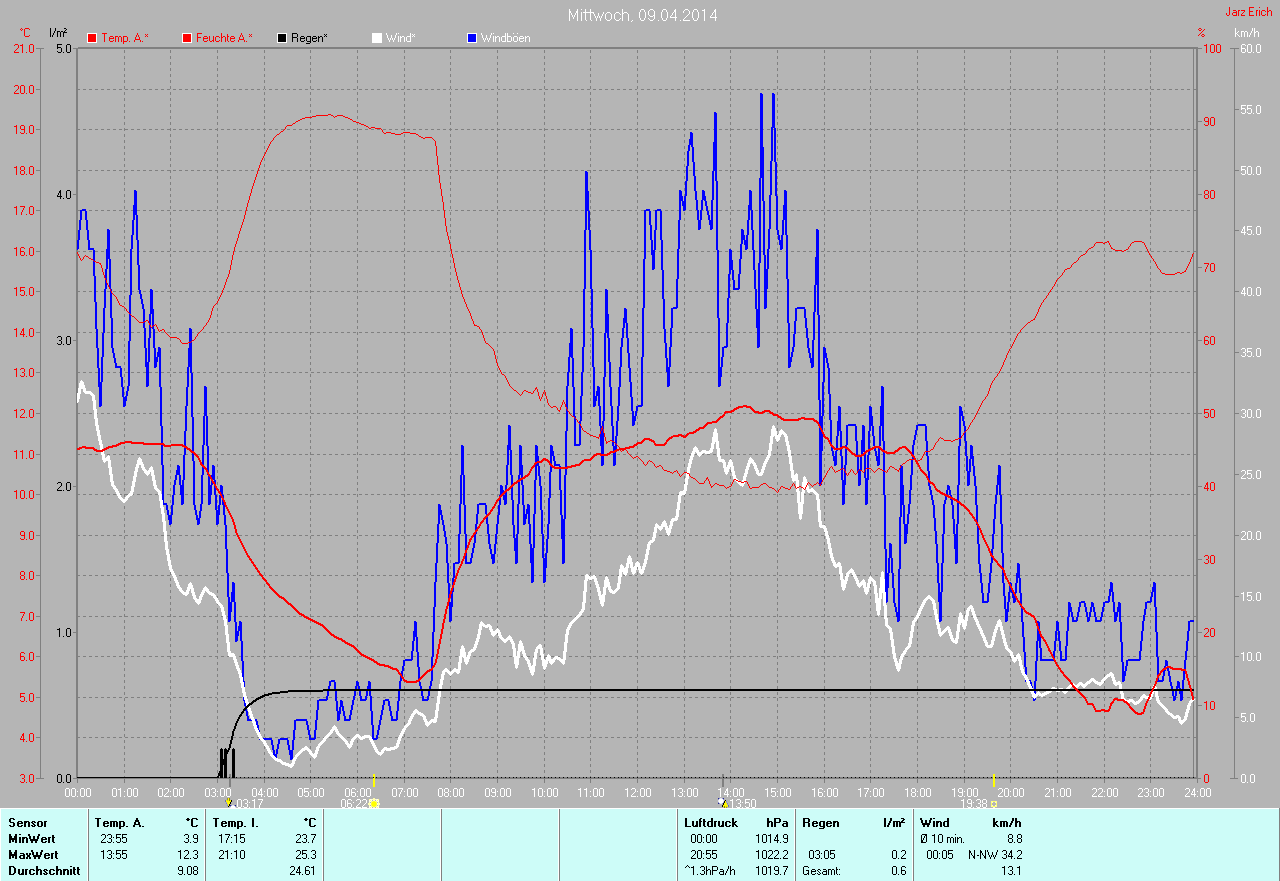Click the 'Temp. A.' column header in table
This screenshot has width=1280, height=881.
120,823
